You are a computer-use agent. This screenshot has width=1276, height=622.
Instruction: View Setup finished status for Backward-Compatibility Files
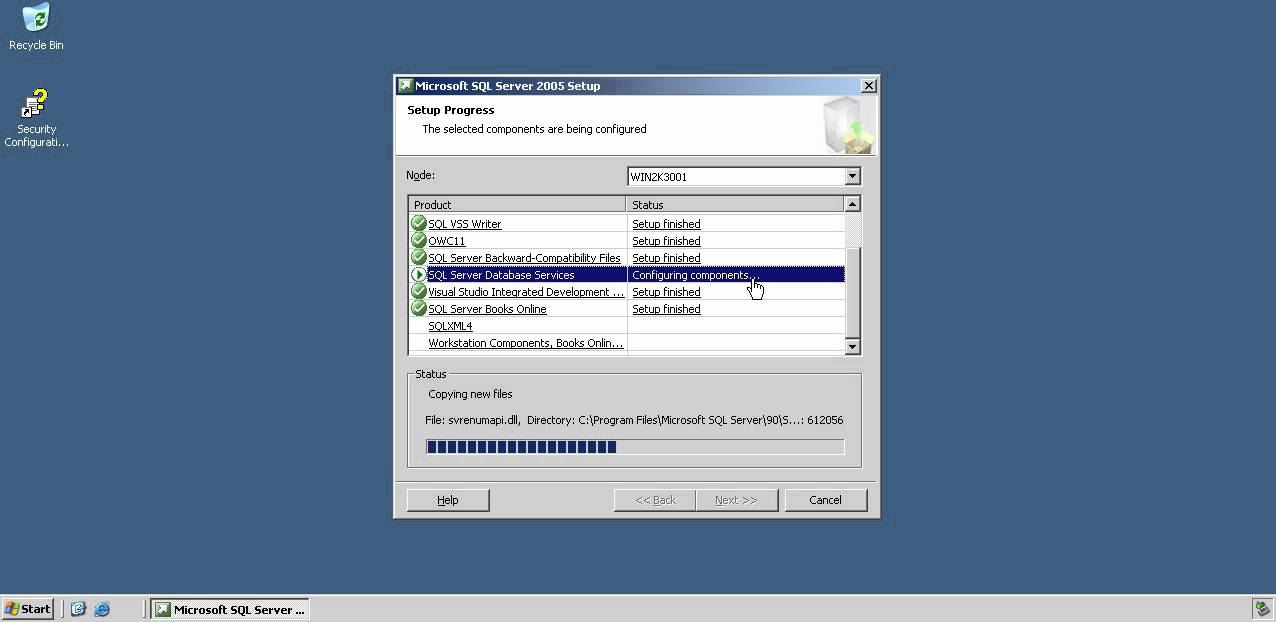(x=666, y=258)
